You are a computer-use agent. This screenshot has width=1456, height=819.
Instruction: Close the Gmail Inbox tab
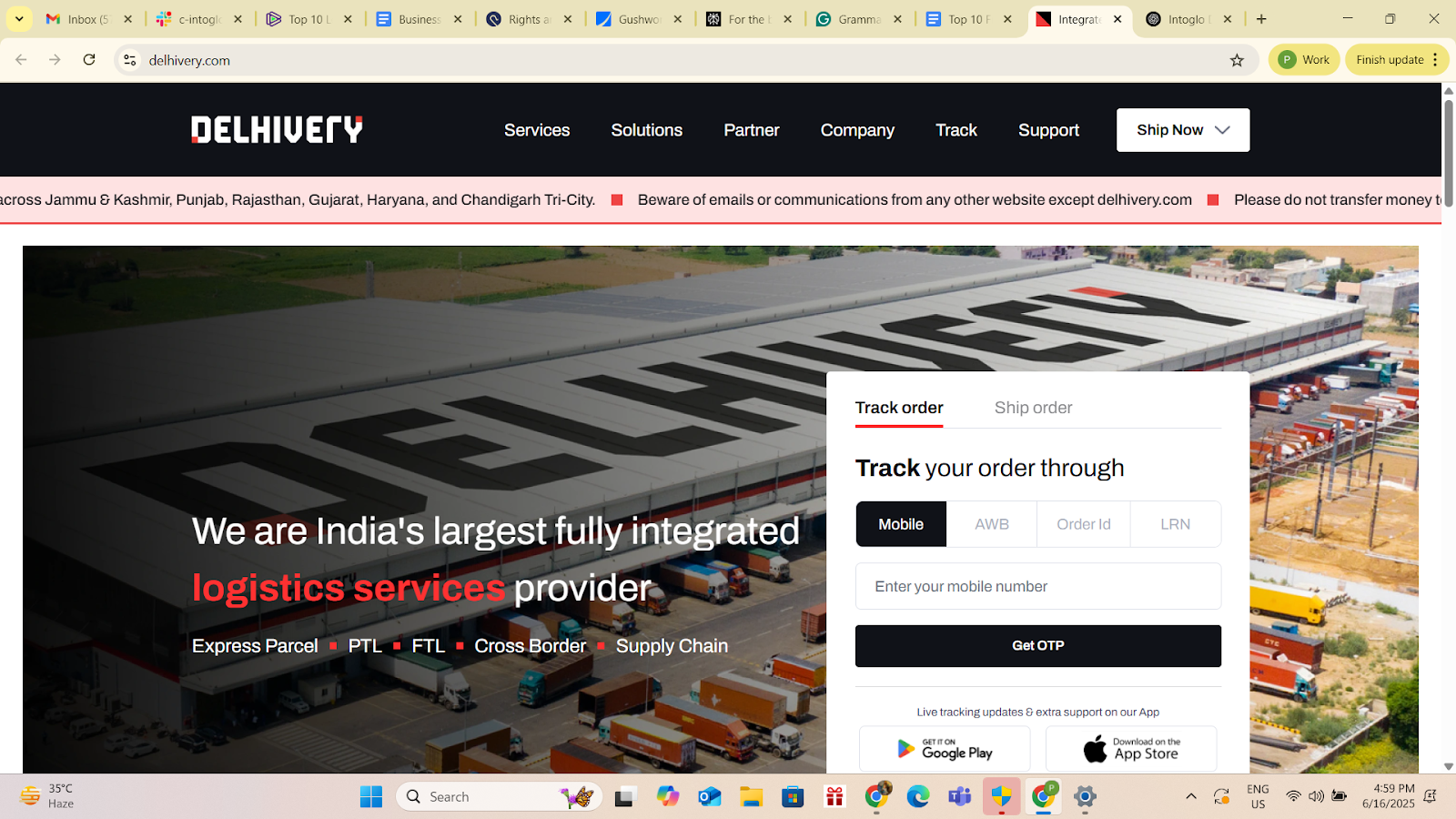(127, 19)
